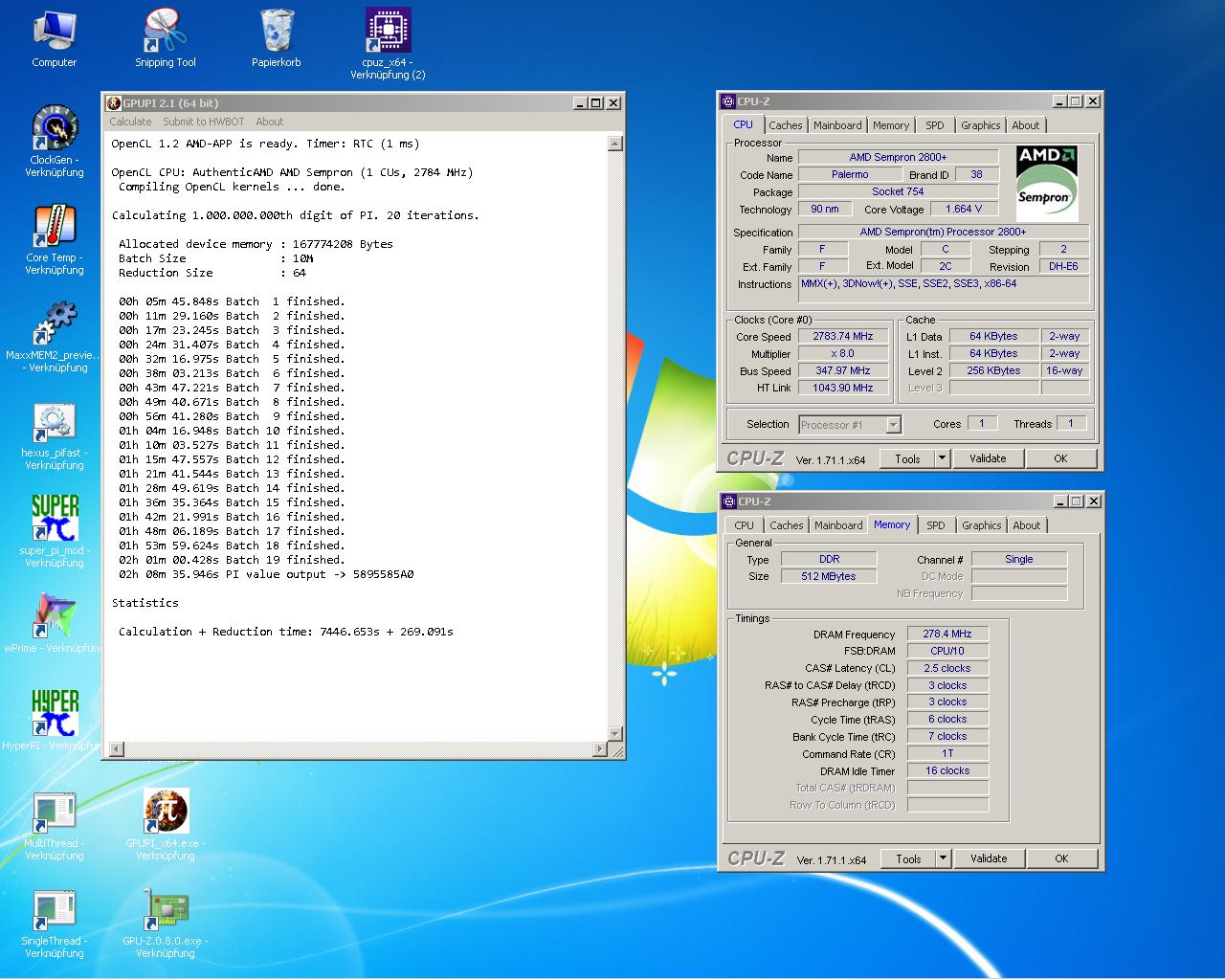1225x980 pixels.
Task: Click OK button in upper CPU-Z
Action: [x=1060, y=458]
